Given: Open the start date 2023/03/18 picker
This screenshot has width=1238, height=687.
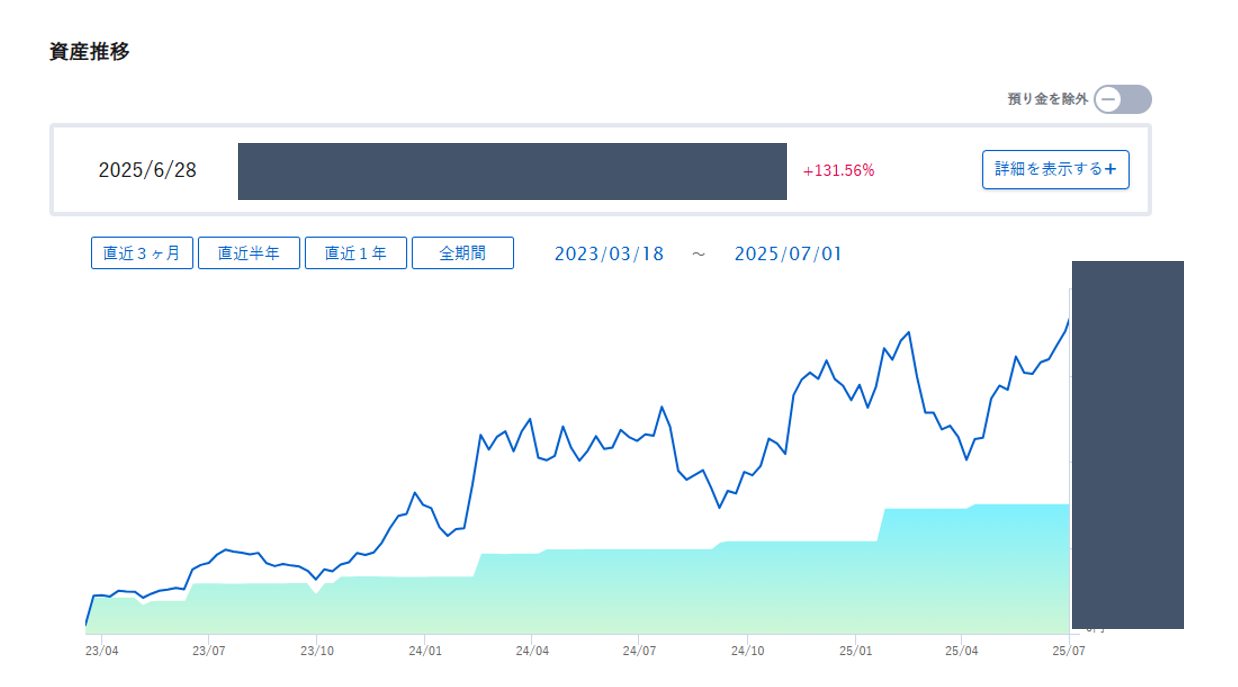Looking at the screenshot, I should click(609, 254).
